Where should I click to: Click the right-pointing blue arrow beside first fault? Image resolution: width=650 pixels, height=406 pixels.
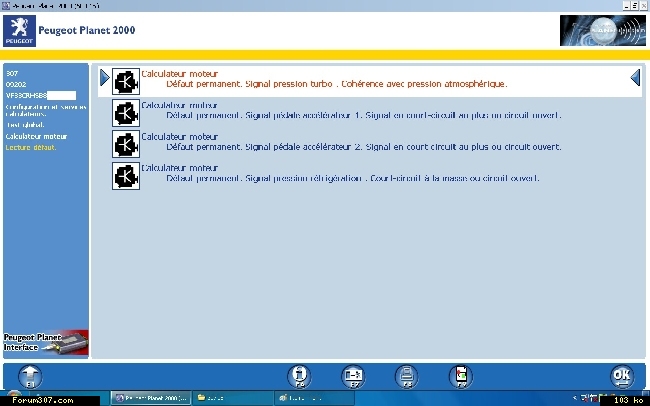pos(104,78)
